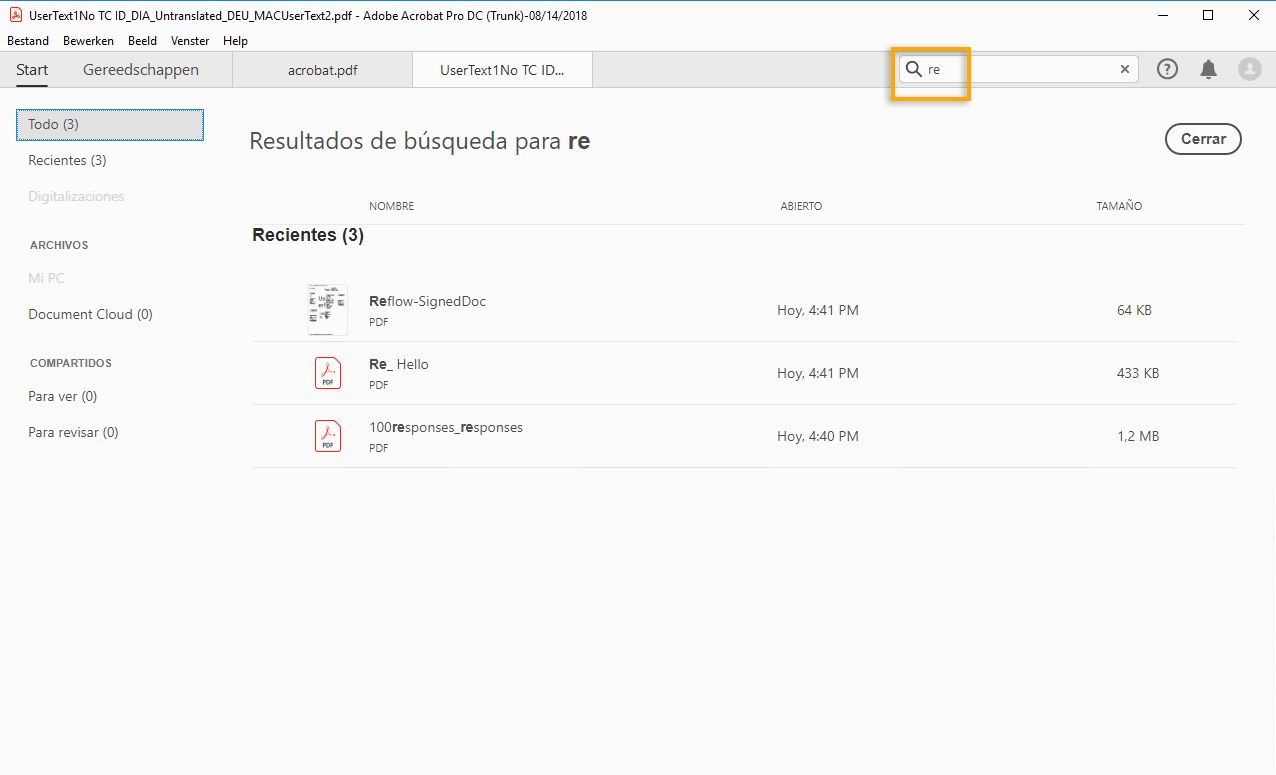Viewport: 1276px width, 775px height.
Task: Click Cerrar to close search results
Action: [1203, 139]
